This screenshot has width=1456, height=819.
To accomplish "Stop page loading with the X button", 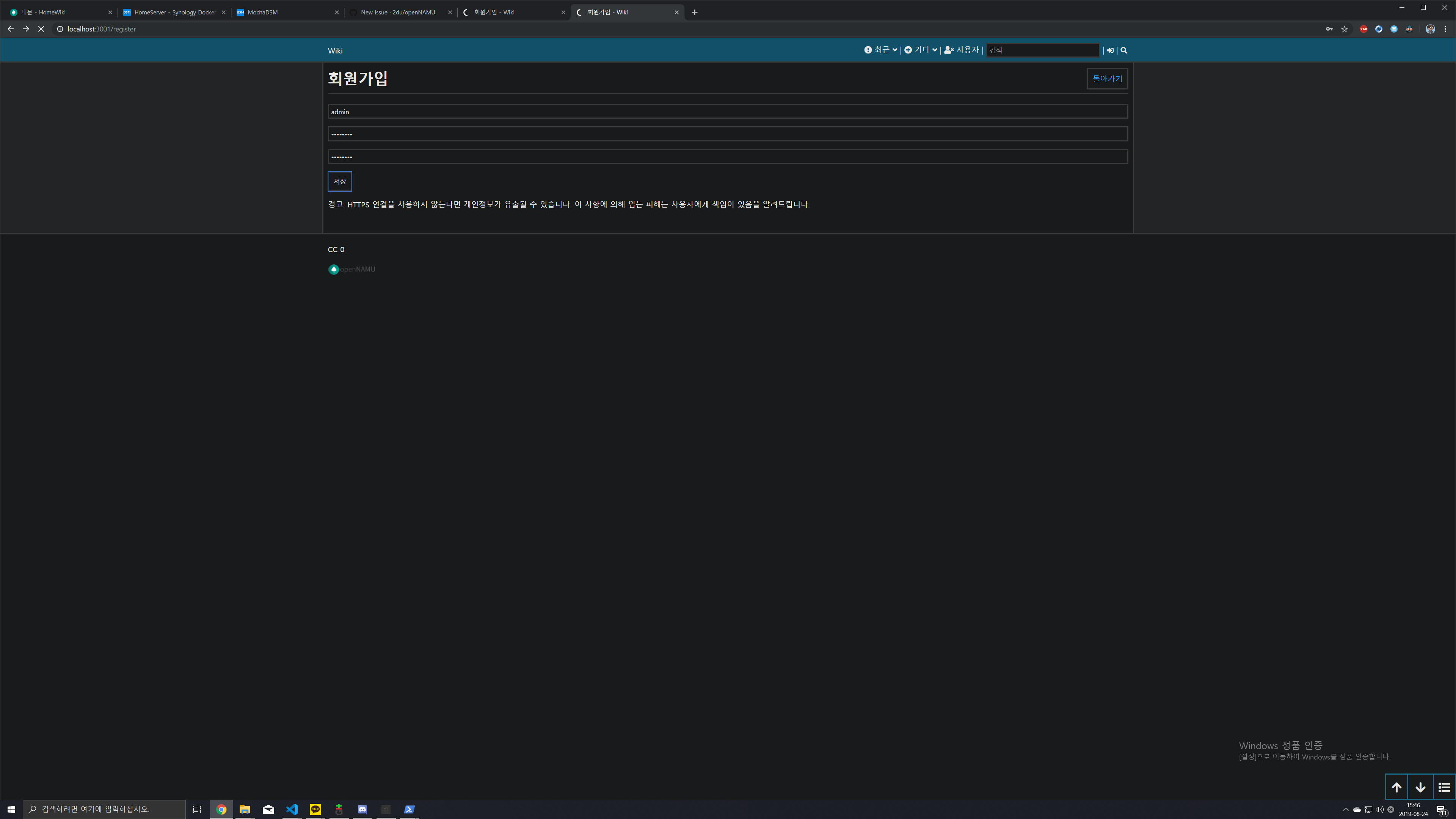I will pyautogui.click(x=41, y=29).
